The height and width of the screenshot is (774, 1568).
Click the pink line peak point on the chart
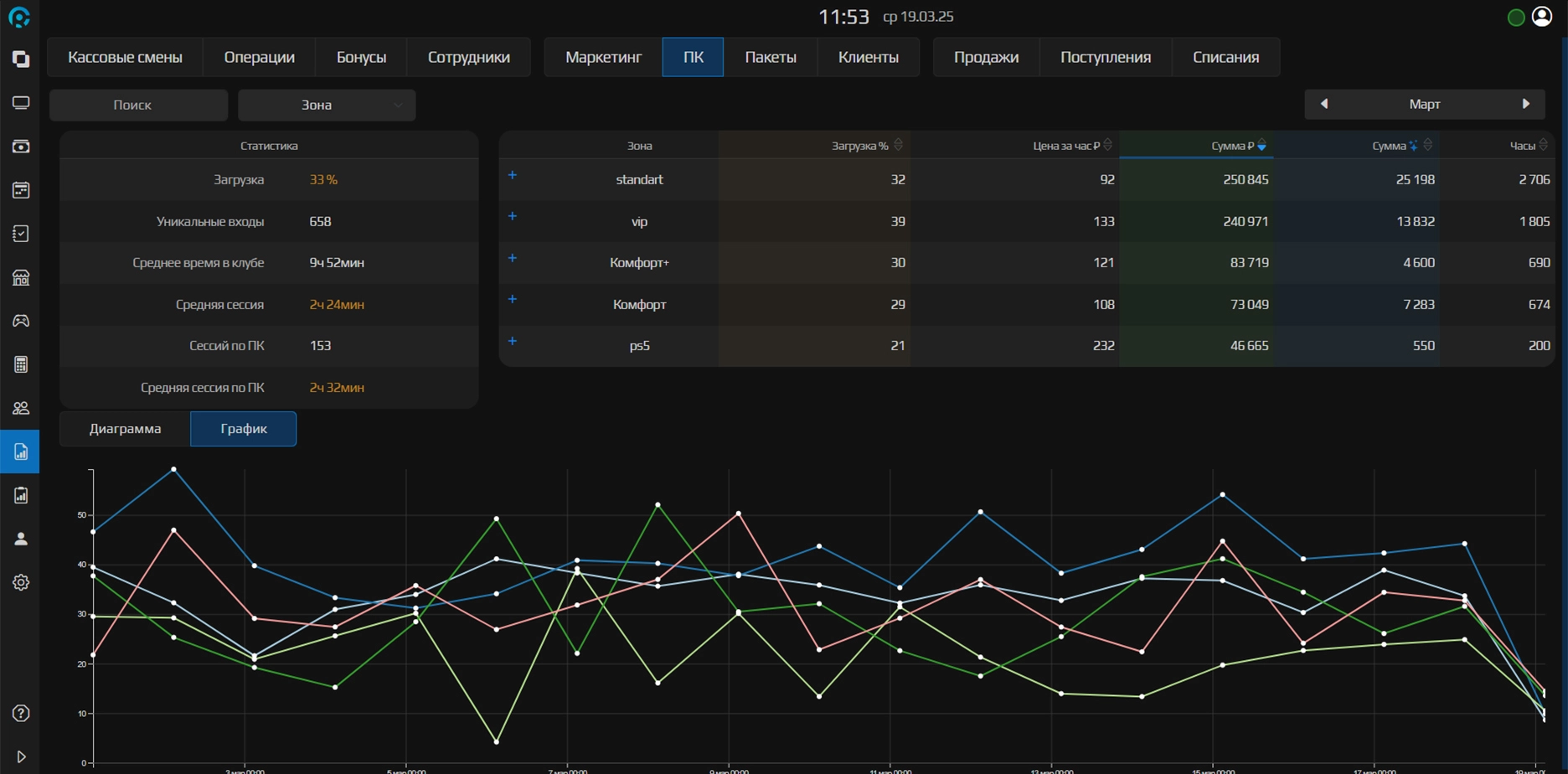click(x=738, y=513)
